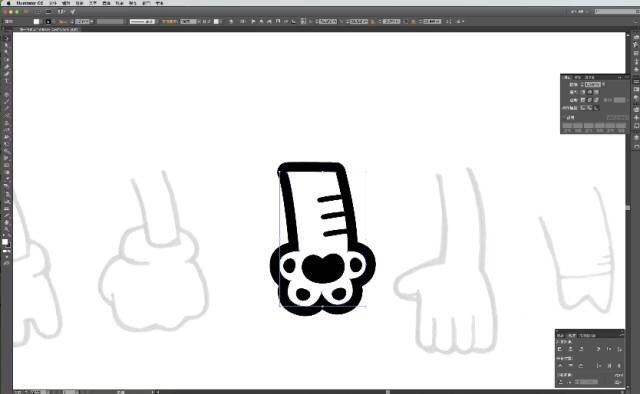This screenshot has width=640, height=394.
Task: Open the Help menu, last in the menu bar
Action: [x=160, y=3]
